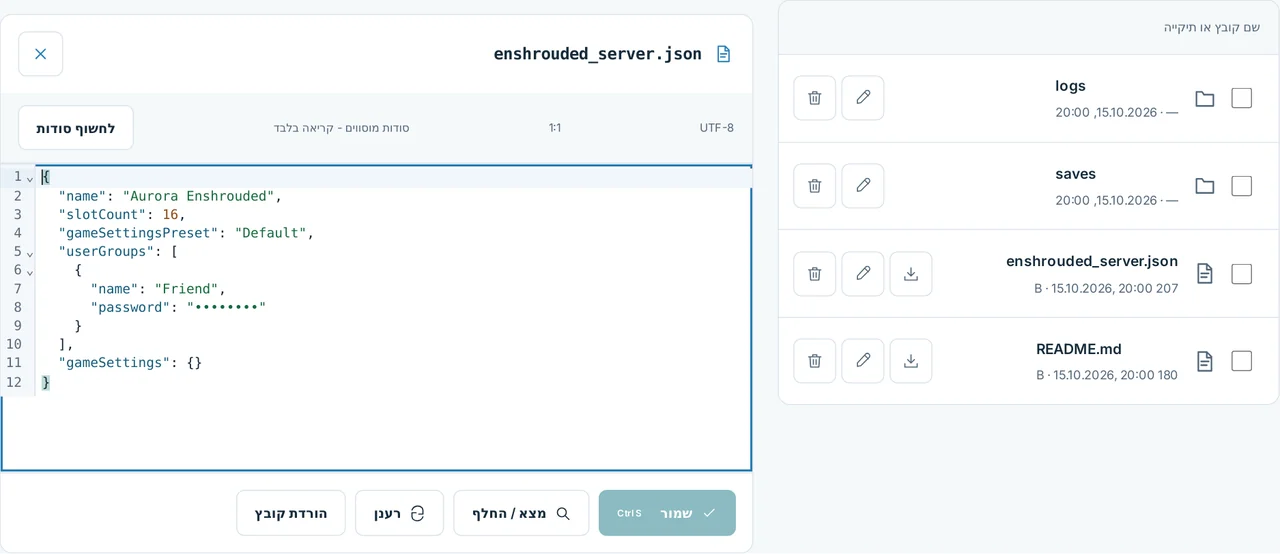Click line number 12 in the gutter
The width and height of the screenshot is (1280, 554).
click(x=14, y=382)
